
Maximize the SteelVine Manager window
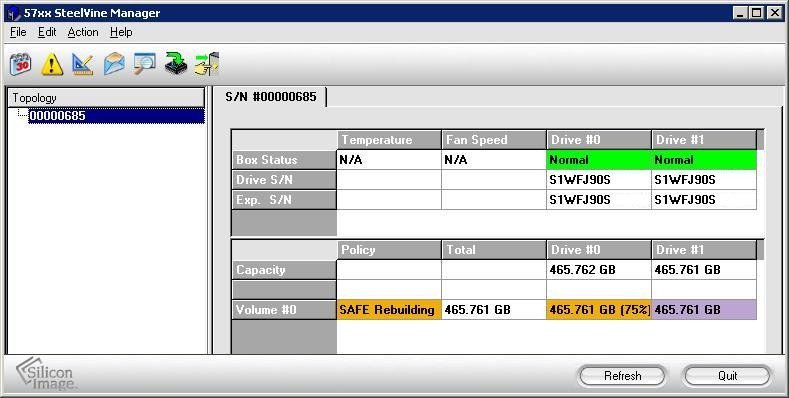click(x=756, y=13)
